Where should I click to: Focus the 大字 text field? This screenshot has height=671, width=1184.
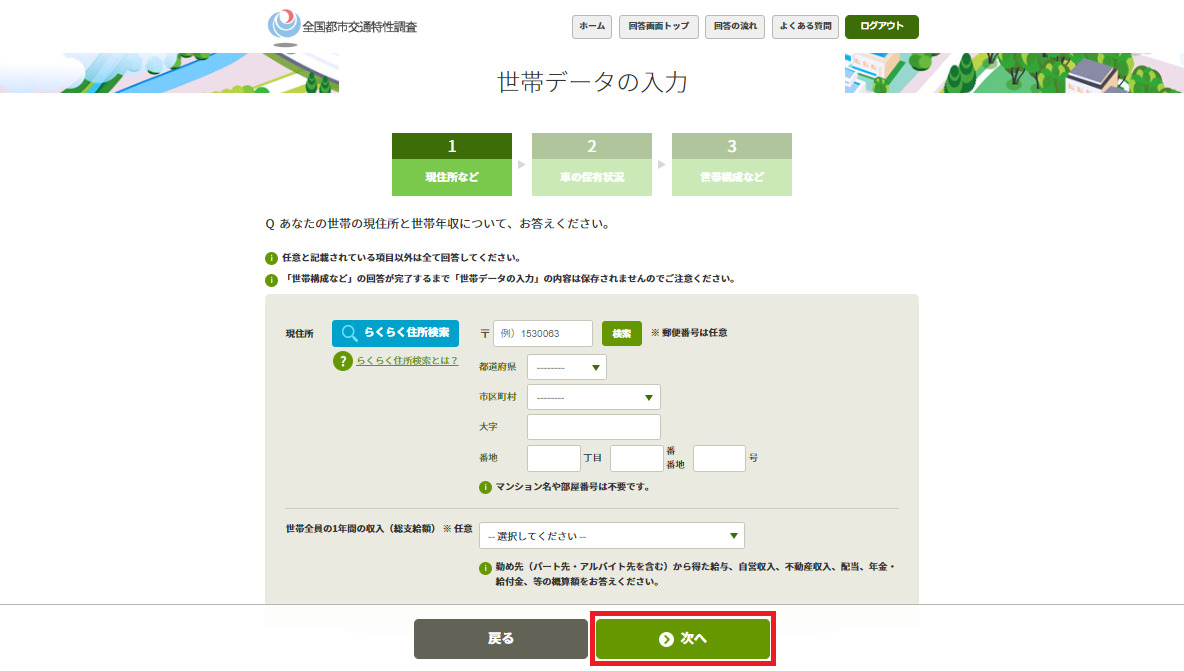[593, 428]
